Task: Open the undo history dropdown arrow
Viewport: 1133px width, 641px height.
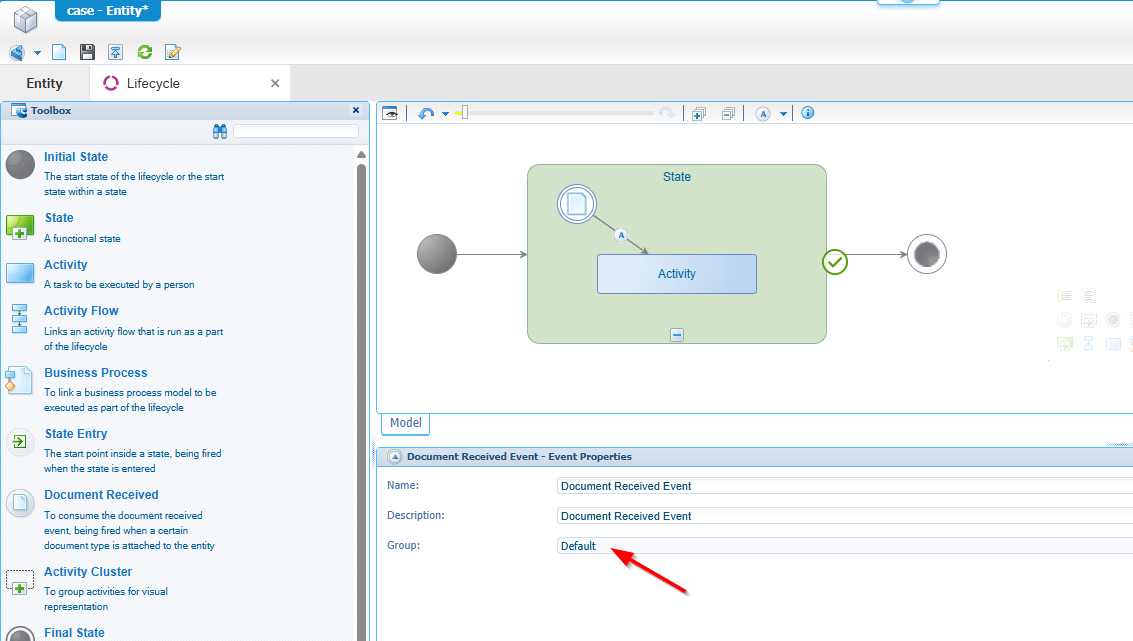Action: pyautogui.click(x=445, y=114)
